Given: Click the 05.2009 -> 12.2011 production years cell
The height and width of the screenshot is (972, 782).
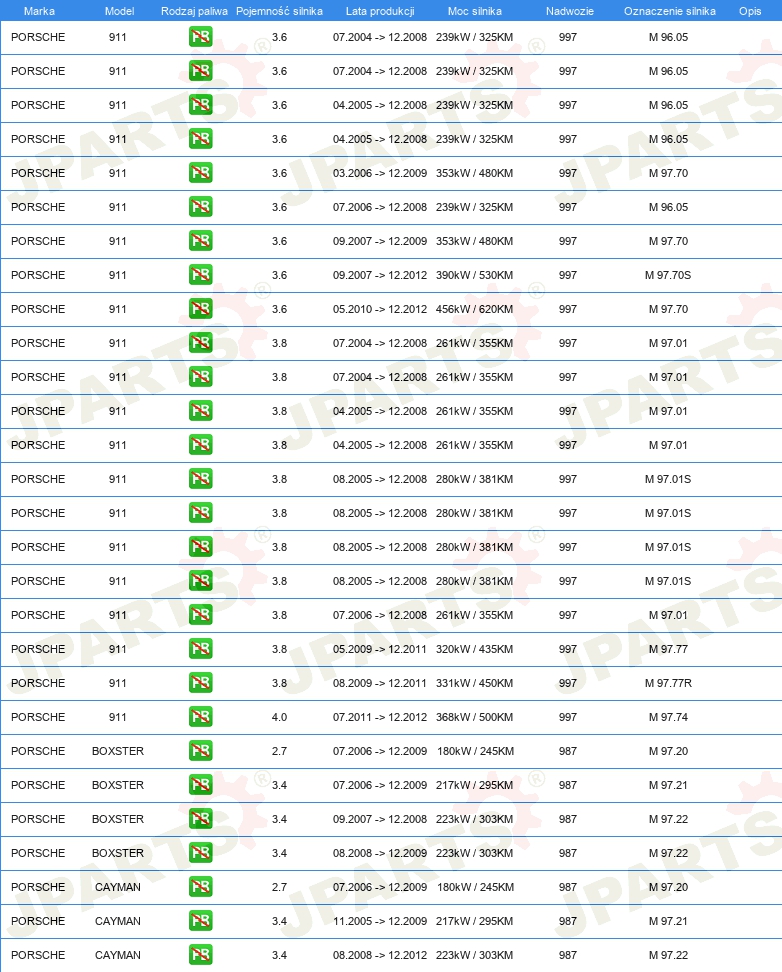Looking at the screenshot, I should click(380, 649).
